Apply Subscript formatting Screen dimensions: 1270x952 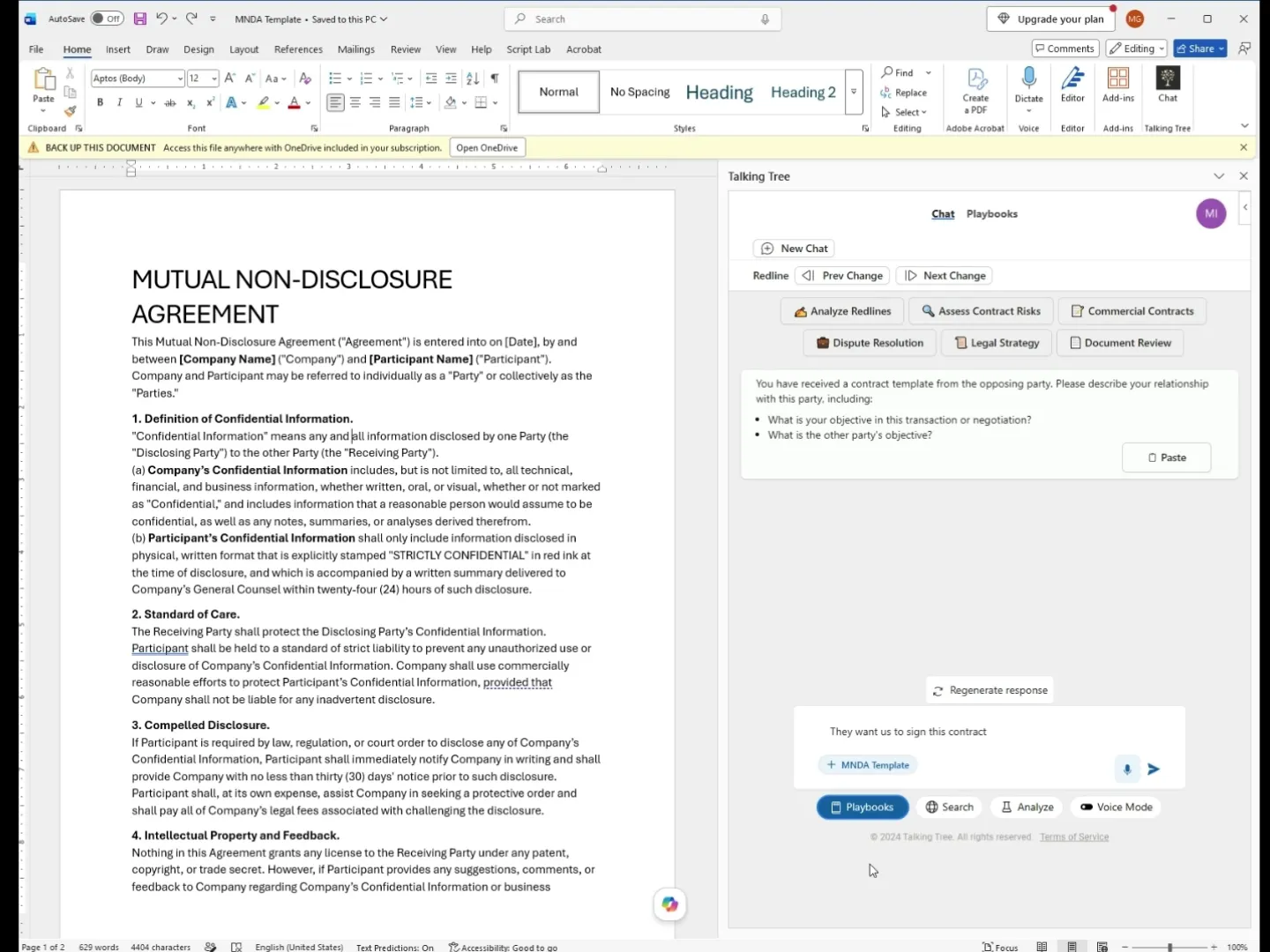(190, 103)
